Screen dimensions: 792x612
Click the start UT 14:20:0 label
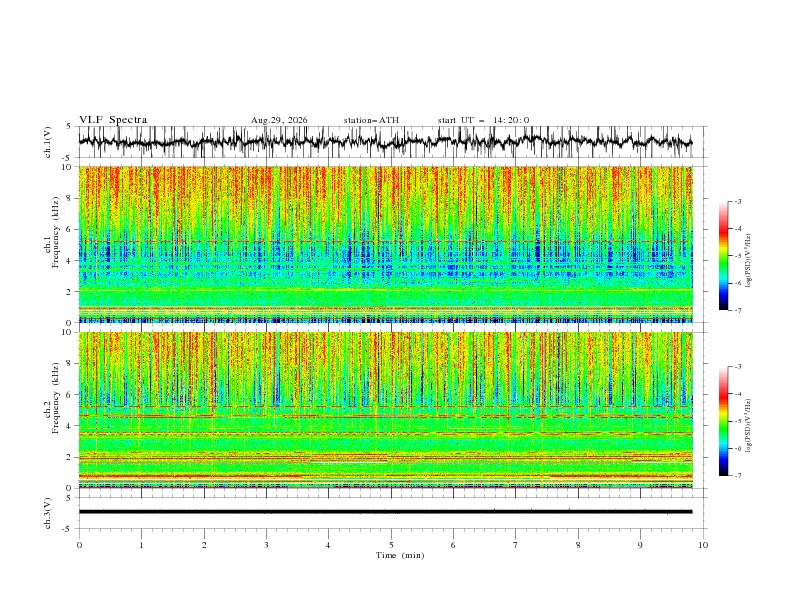tap(483, 120)
